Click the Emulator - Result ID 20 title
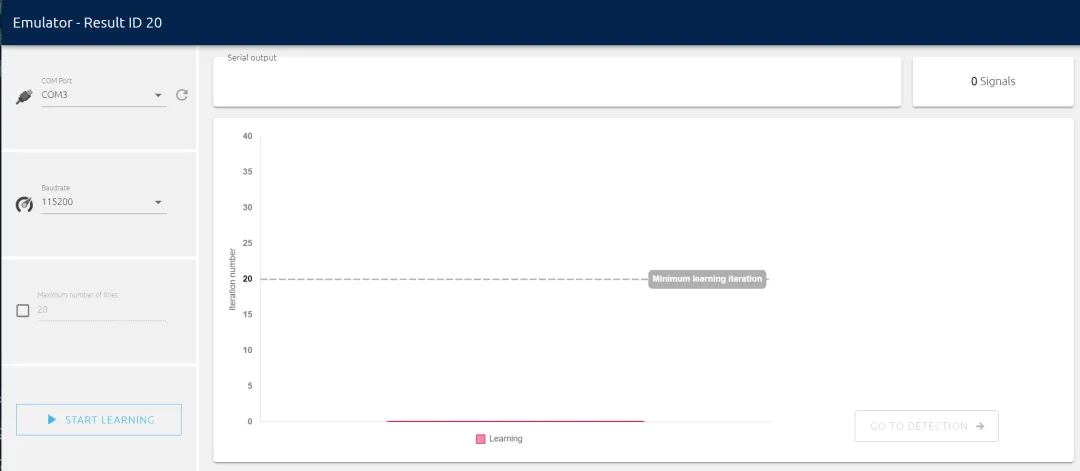This screenshot has height=471, width=1080. tap(87, 22)
